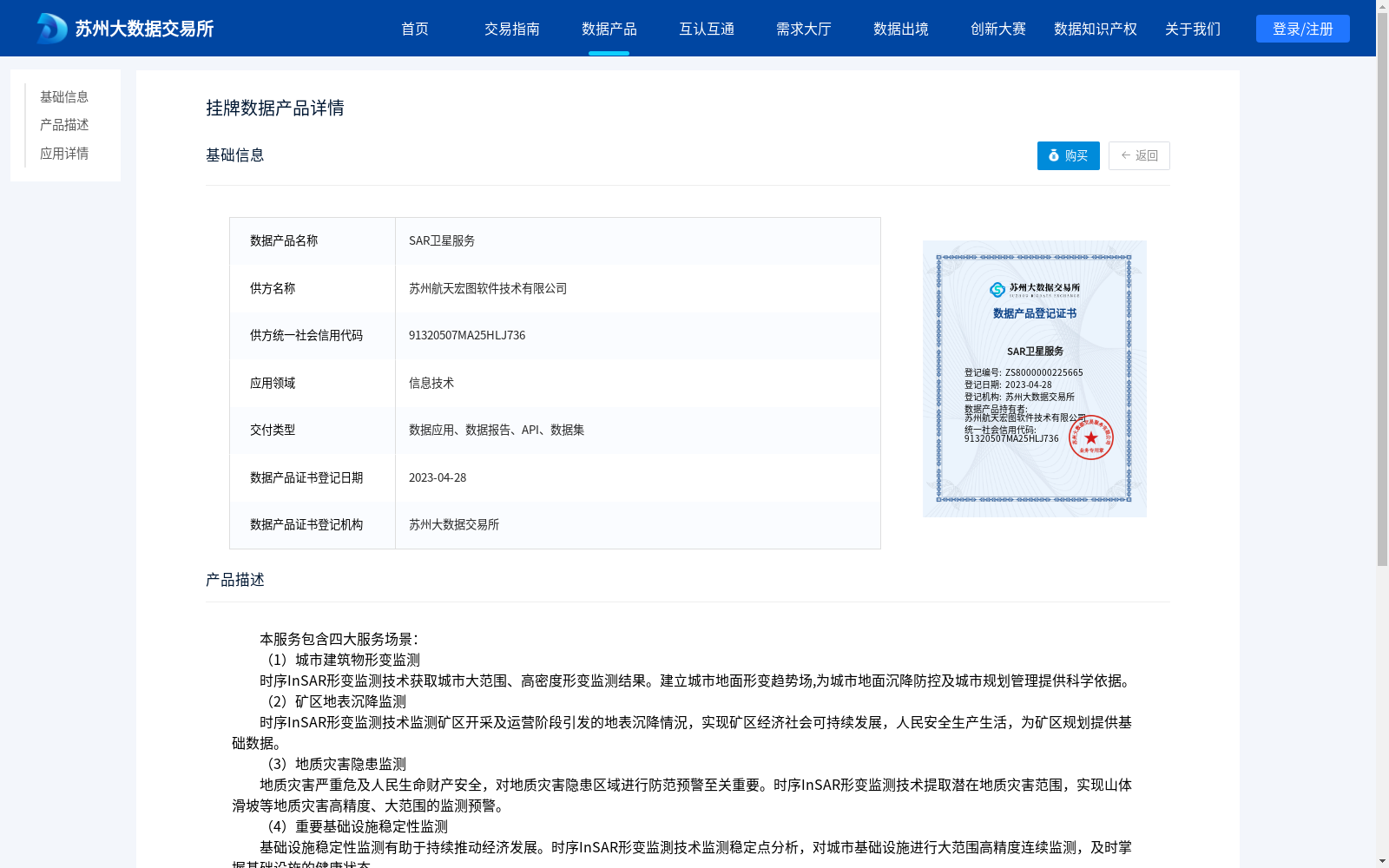Select registration date 2023-04-28 in table
The image size is (1389, 868).
438,477
